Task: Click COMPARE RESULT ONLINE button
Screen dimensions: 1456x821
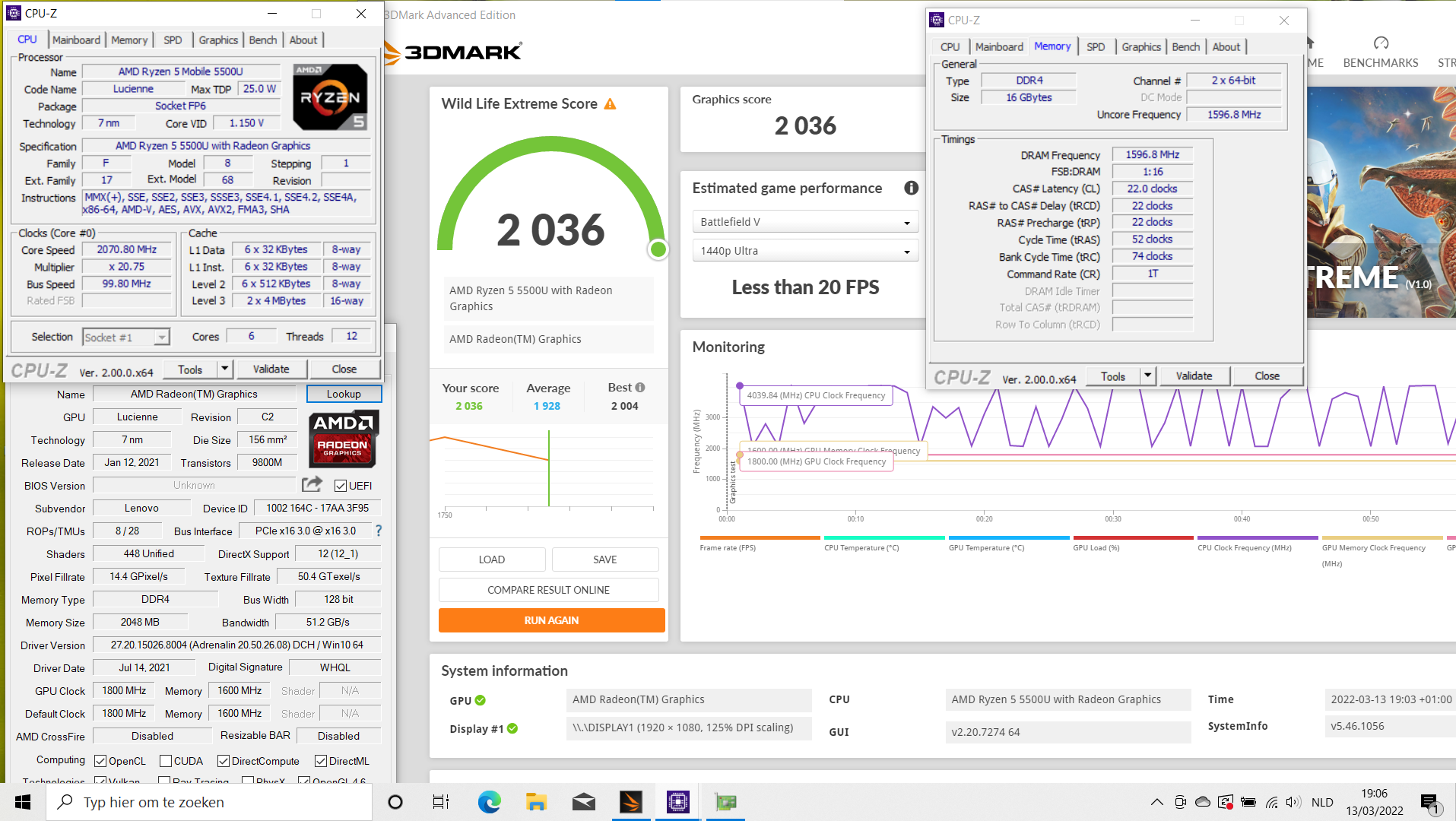Action: [x=549, y=590]
